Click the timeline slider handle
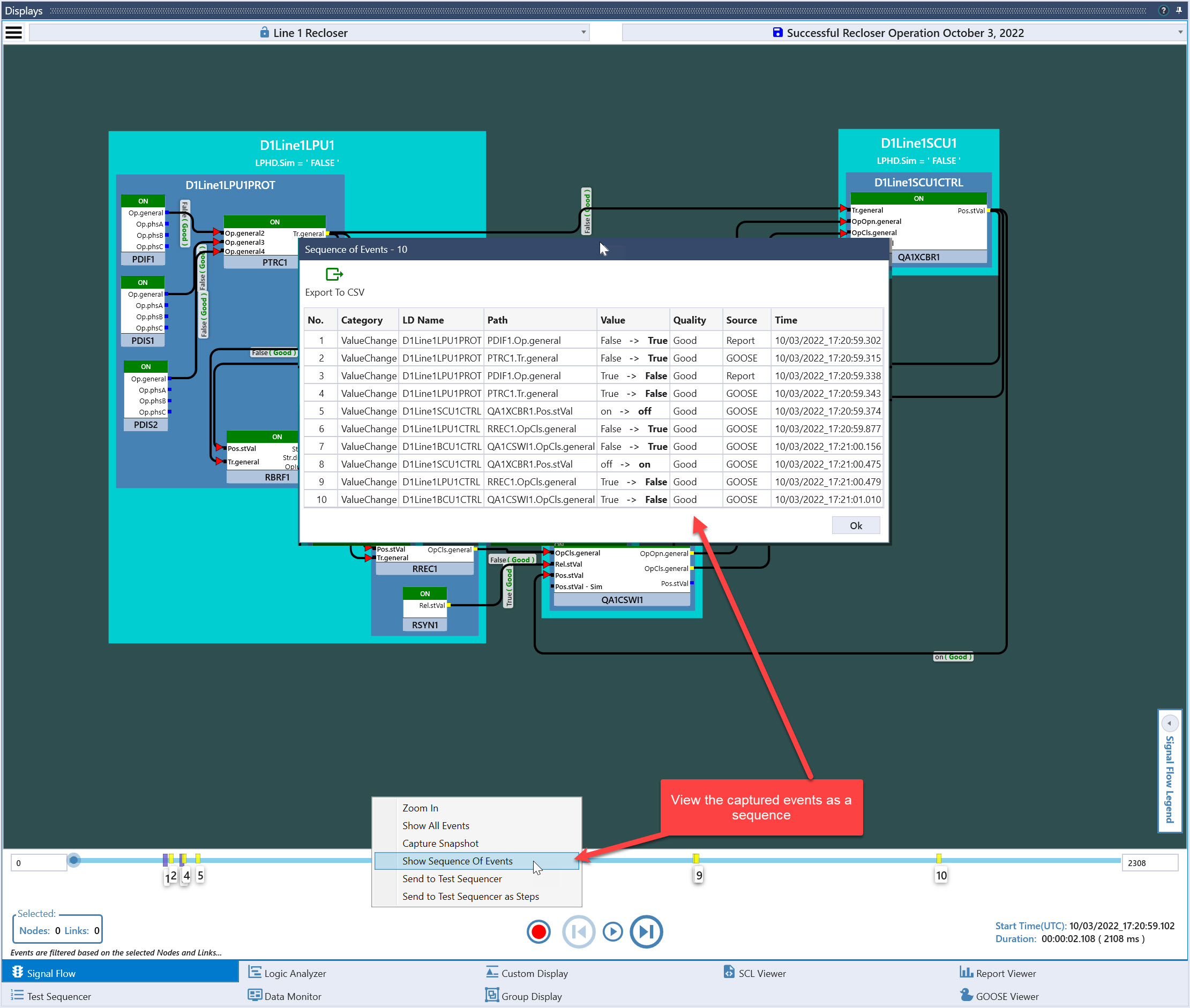This screenshot has width=1190, height=1008. pos(74,860)
